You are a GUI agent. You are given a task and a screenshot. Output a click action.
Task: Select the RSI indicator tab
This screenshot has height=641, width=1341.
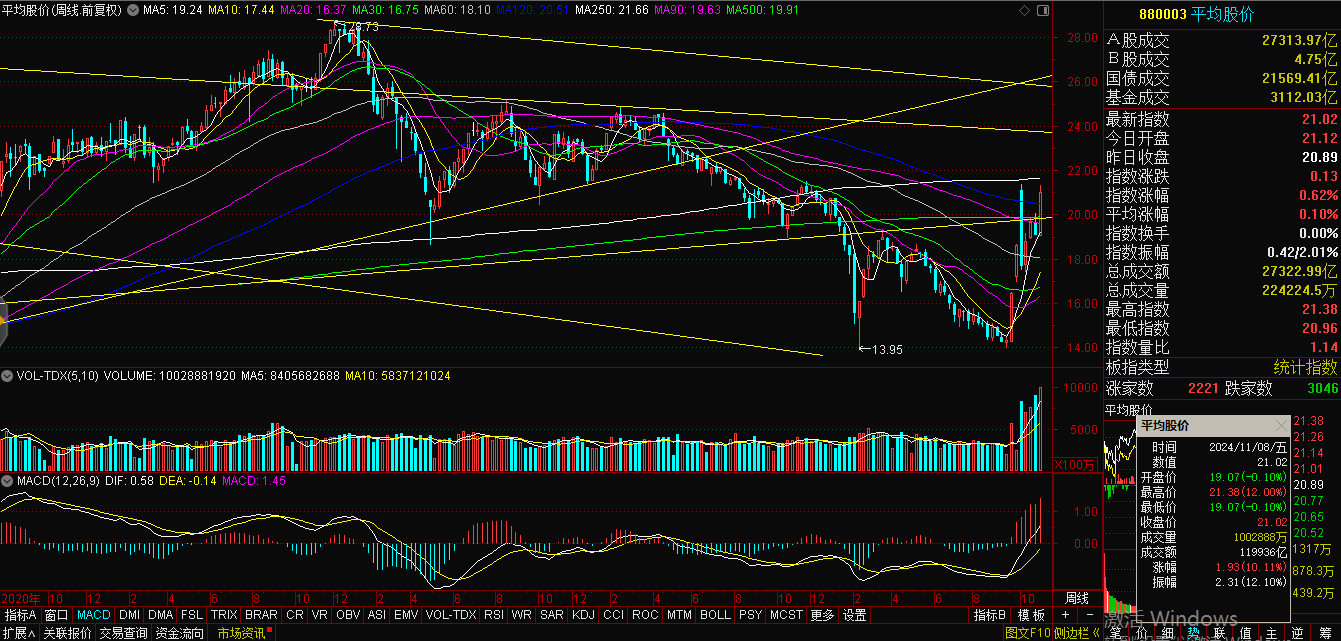494,615
